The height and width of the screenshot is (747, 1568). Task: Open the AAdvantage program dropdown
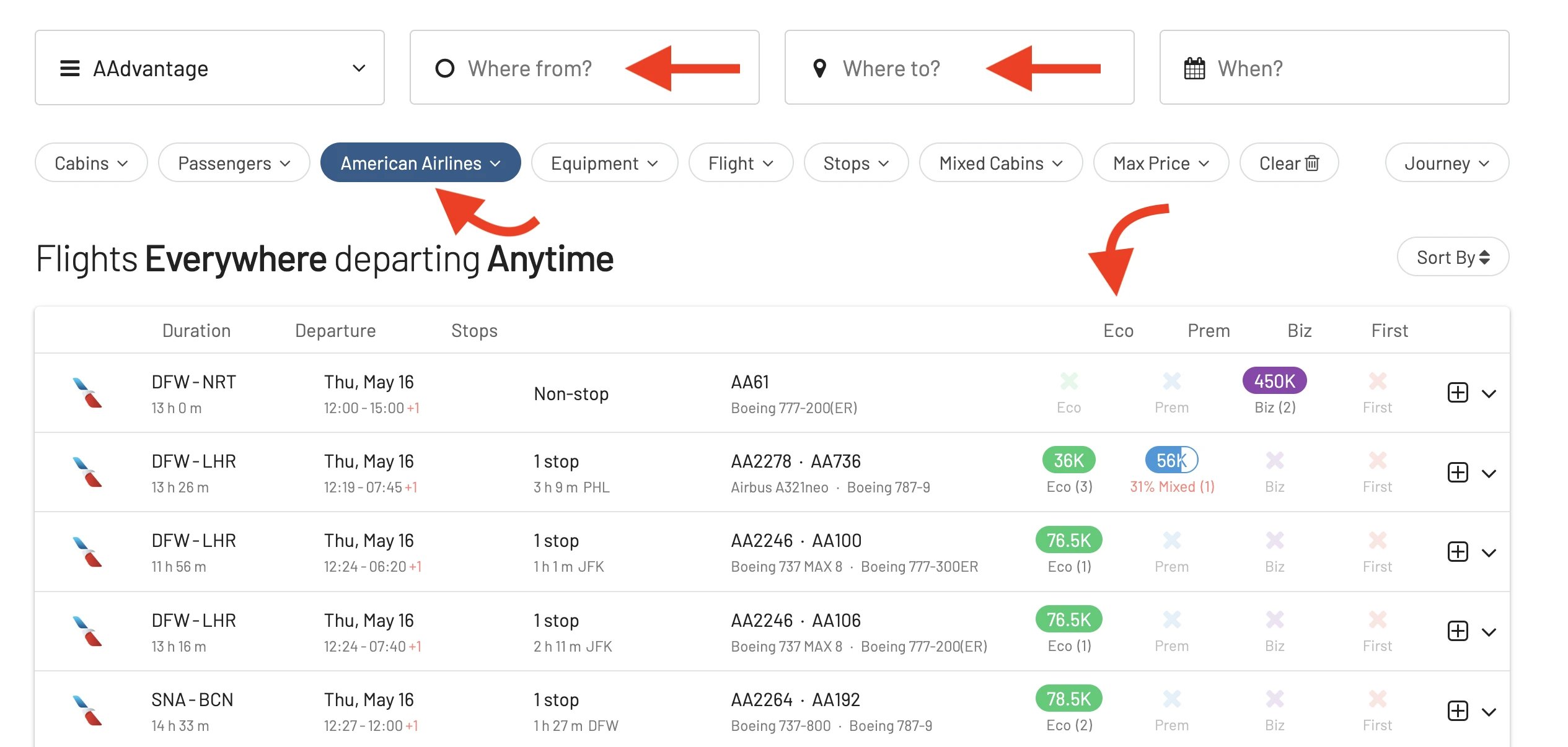(x=209, y=68)
